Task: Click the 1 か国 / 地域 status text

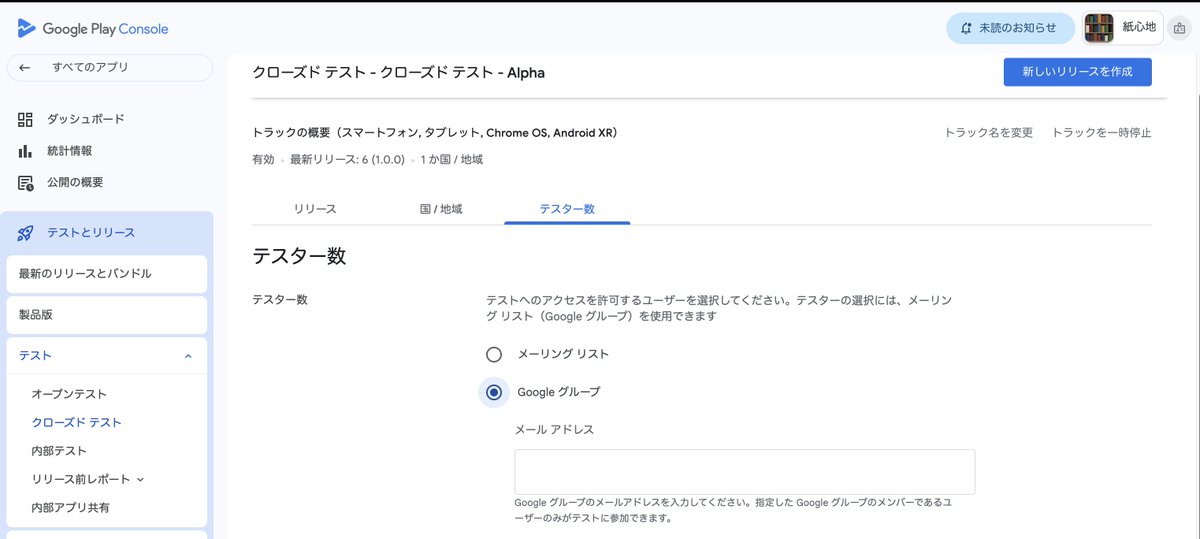Action: click(x=452, y=159)
